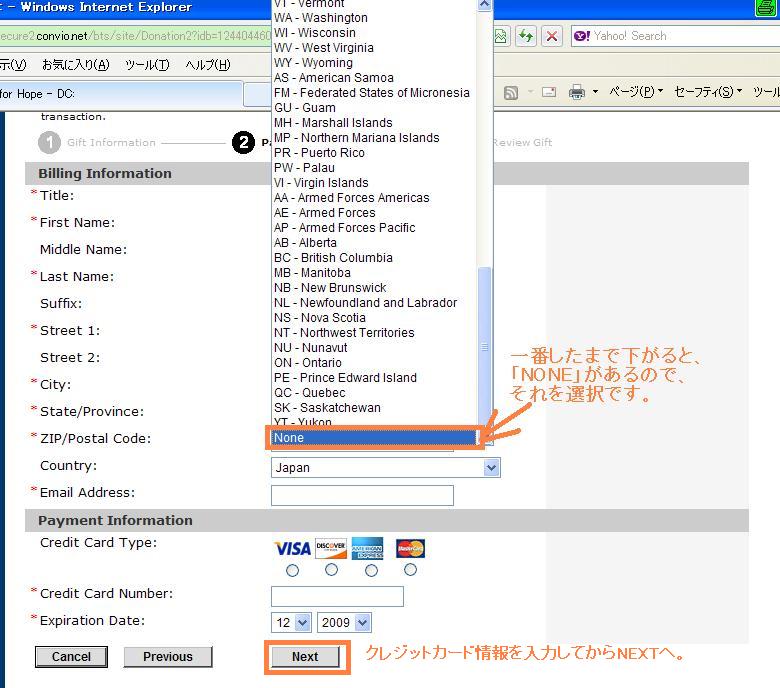This screenshot has height=688, width=780.
Task: Select the VISA card radio button
Action: click(x=292, y=570)
